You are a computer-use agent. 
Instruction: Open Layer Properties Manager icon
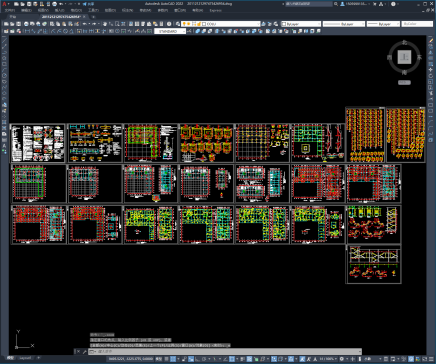coord(178,24)
